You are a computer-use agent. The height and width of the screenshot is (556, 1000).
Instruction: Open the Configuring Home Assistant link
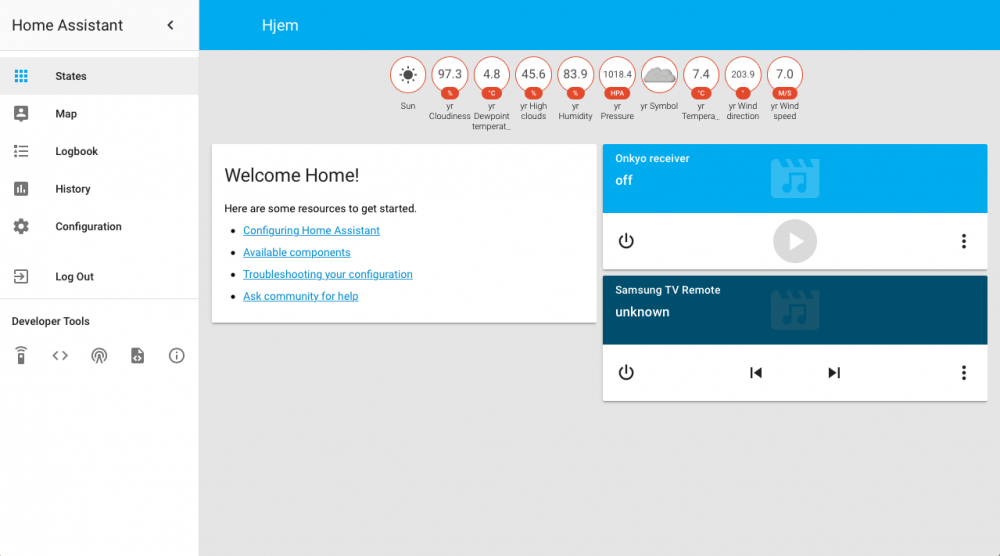tap(311, 231)
